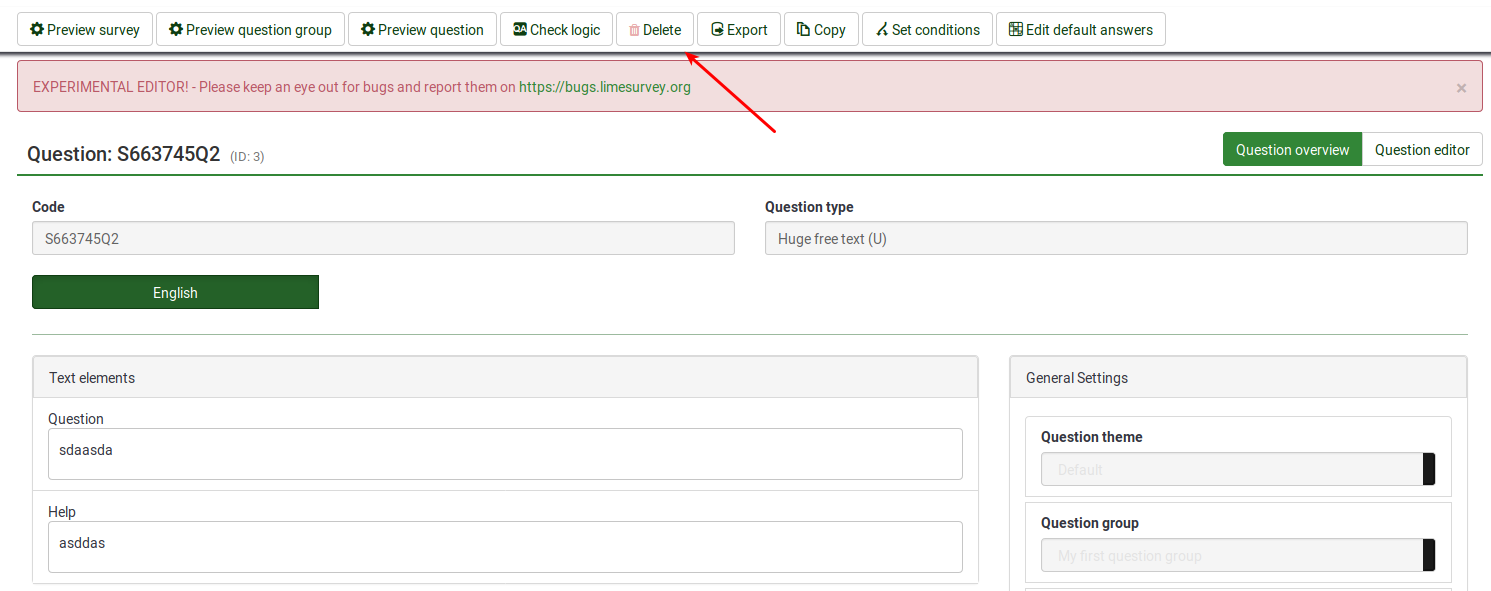Click the Preview question gear icon
Screen dimensions: 1491x591
(x=368, y=30)
